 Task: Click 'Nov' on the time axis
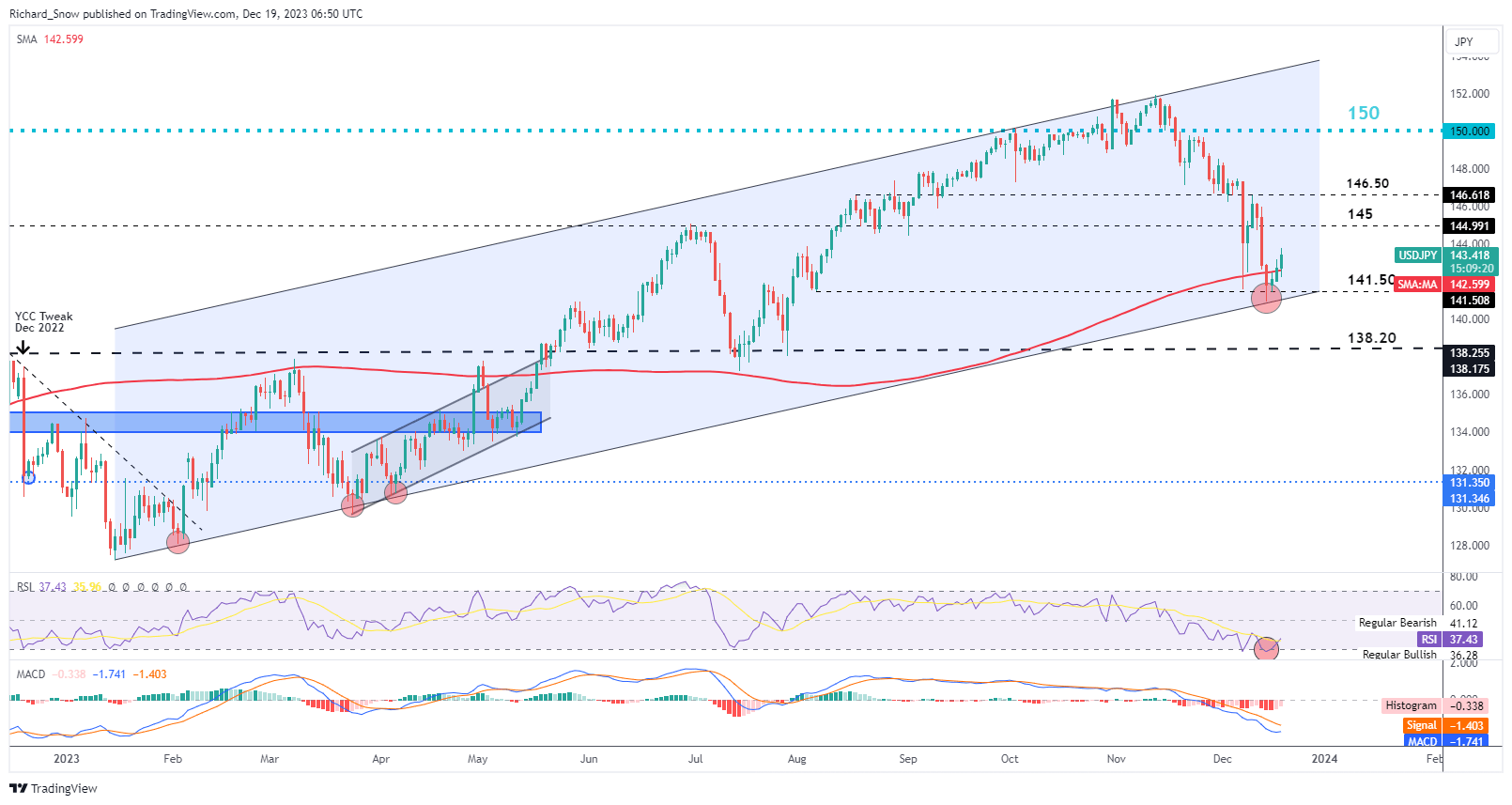tap(1116, 759)
